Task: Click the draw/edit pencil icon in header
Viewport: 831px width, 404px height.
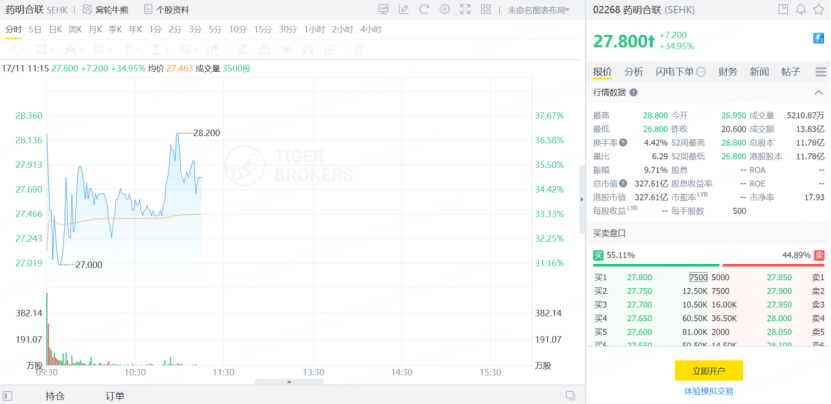Action: 403,9
